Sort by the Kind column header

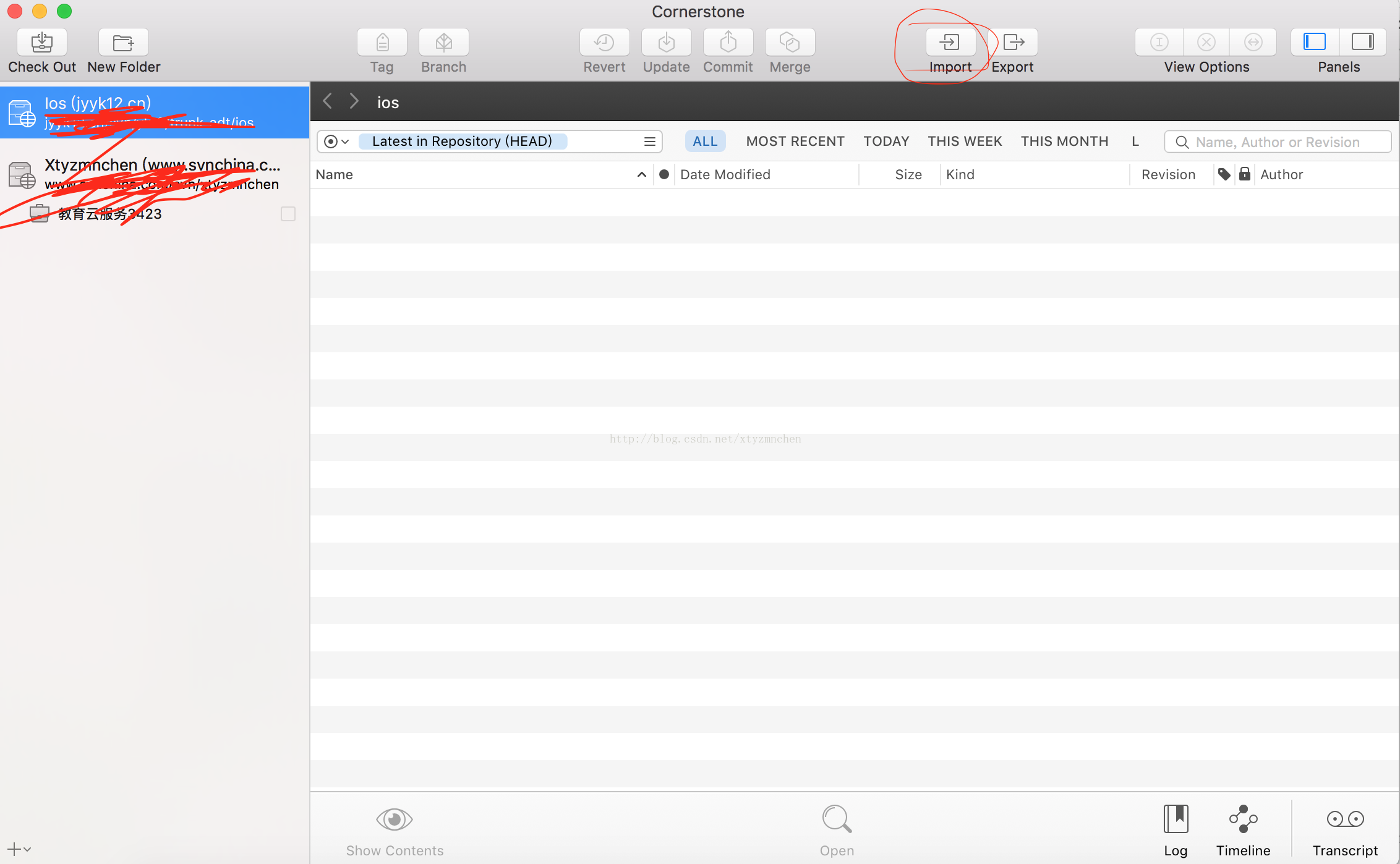tap(1035, 175)
